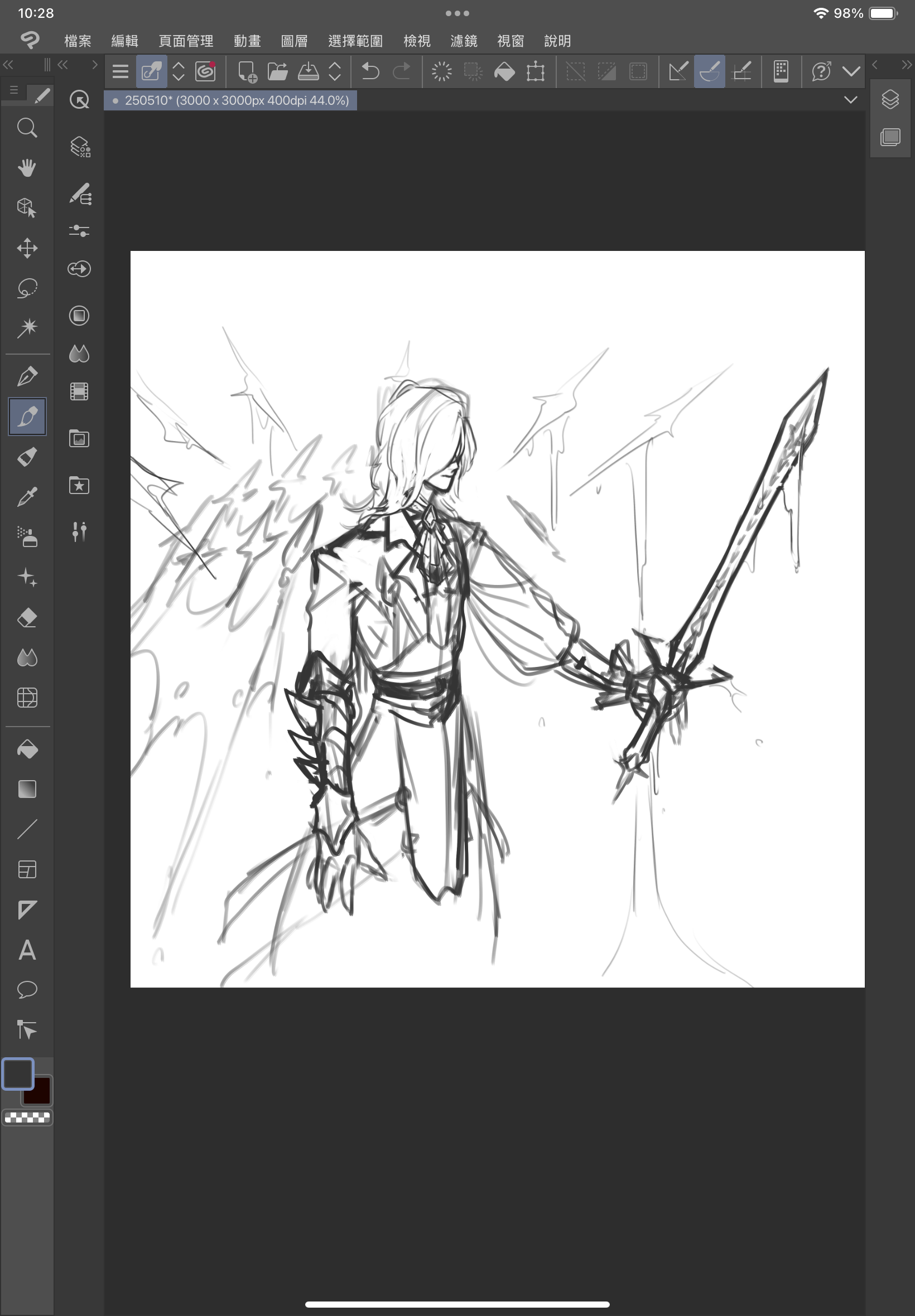The image size is (915, 1316).
Task: Undo the last stroke
Action: [x=370, y=71]
